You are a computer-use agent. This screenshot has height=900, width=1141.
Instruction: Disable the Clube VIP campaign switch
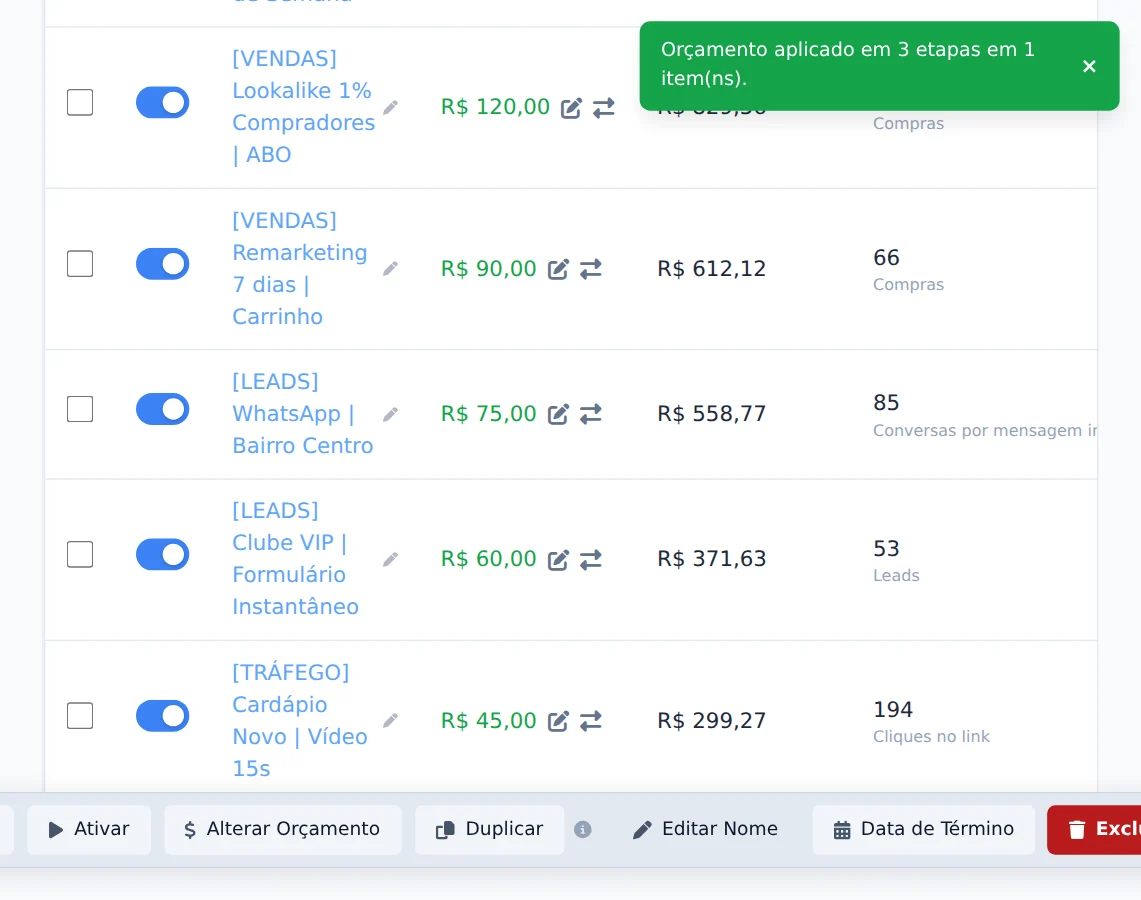[x=162, y=554]
